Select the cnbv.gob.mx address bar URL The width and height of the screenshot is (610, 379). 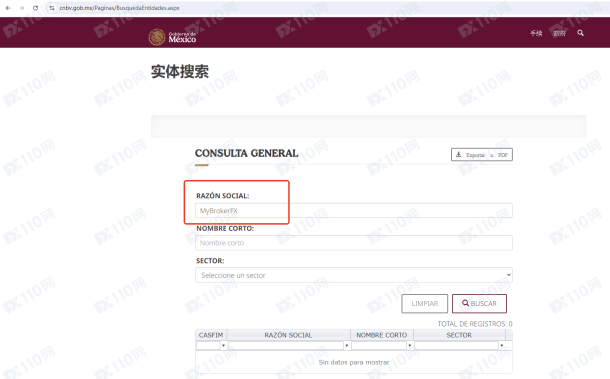119,8
